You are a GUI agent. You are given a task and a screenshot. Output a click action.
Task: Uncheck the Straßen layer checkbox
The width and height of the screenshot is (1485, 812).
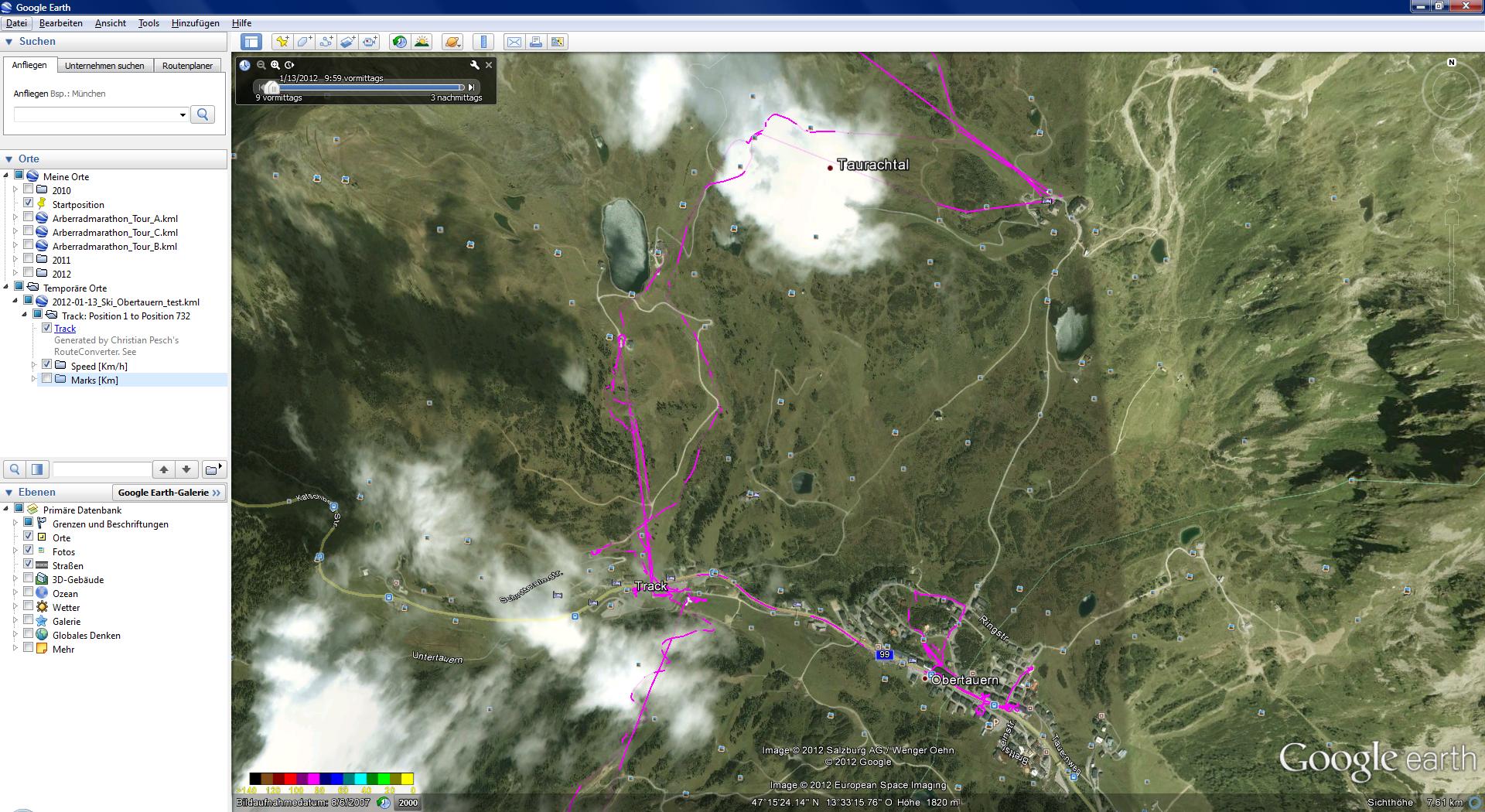(x=29, y=565)
